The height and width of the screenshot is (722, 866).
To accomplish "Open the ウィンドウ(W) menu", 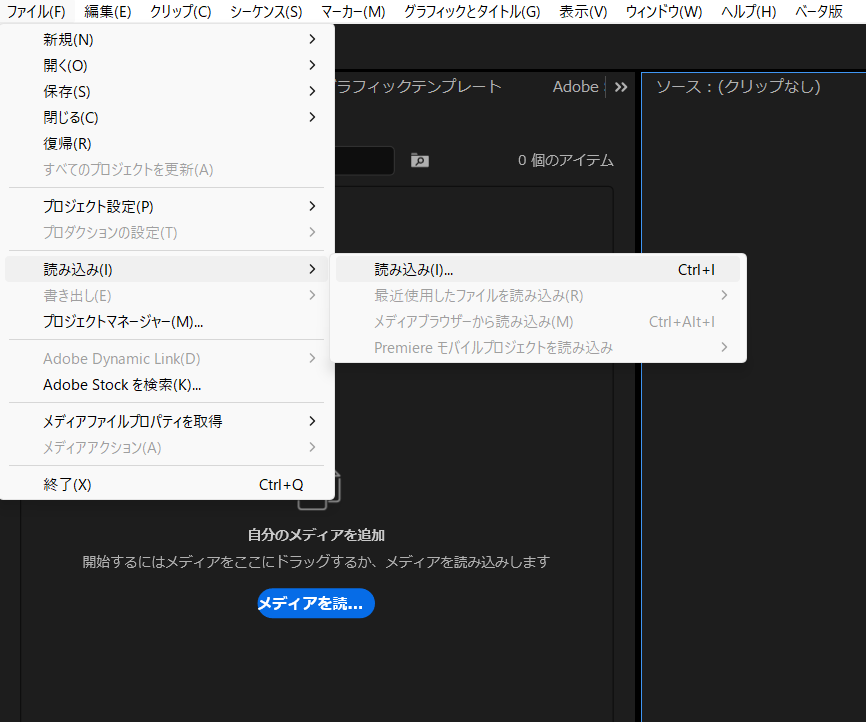I will (664, 12).
